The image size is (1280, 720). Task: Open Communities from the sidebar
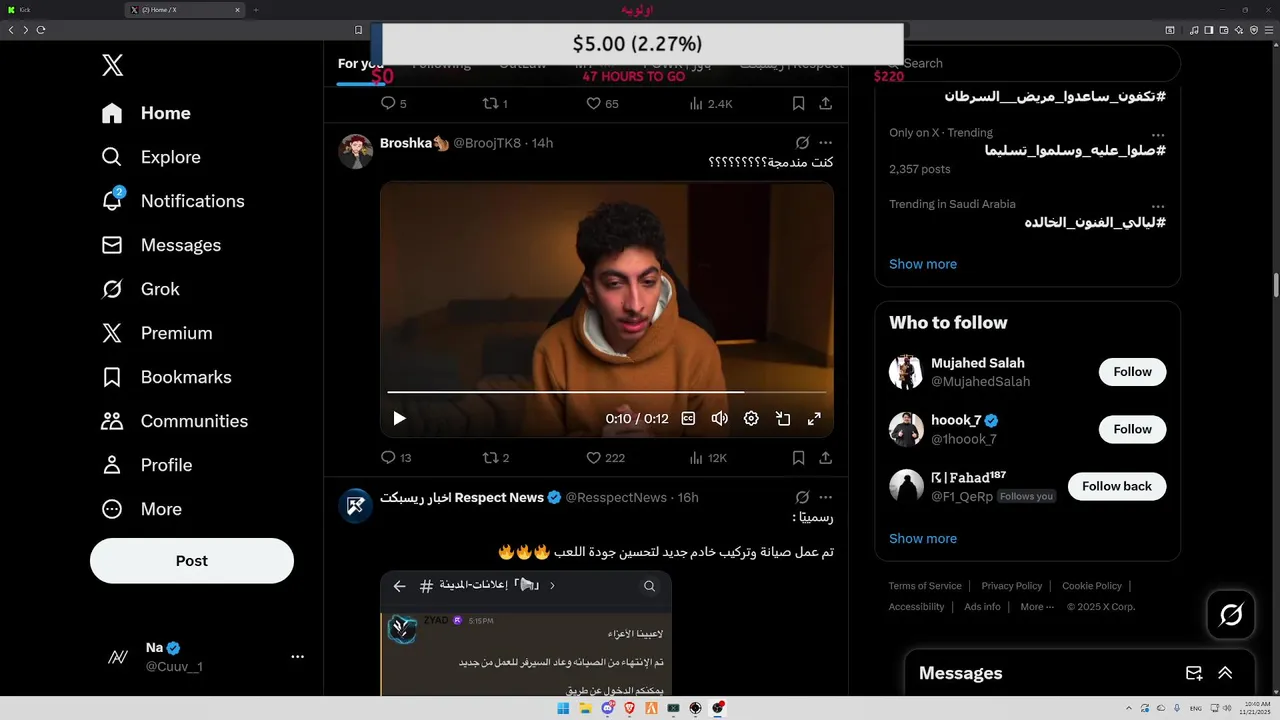(174, 421)
